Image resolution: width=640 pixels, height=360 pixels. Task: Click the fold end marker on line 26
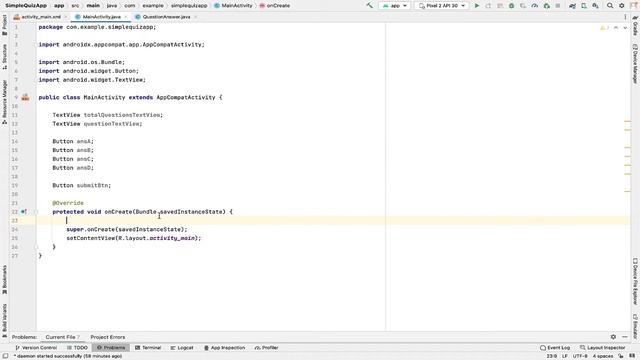point(36,247)
